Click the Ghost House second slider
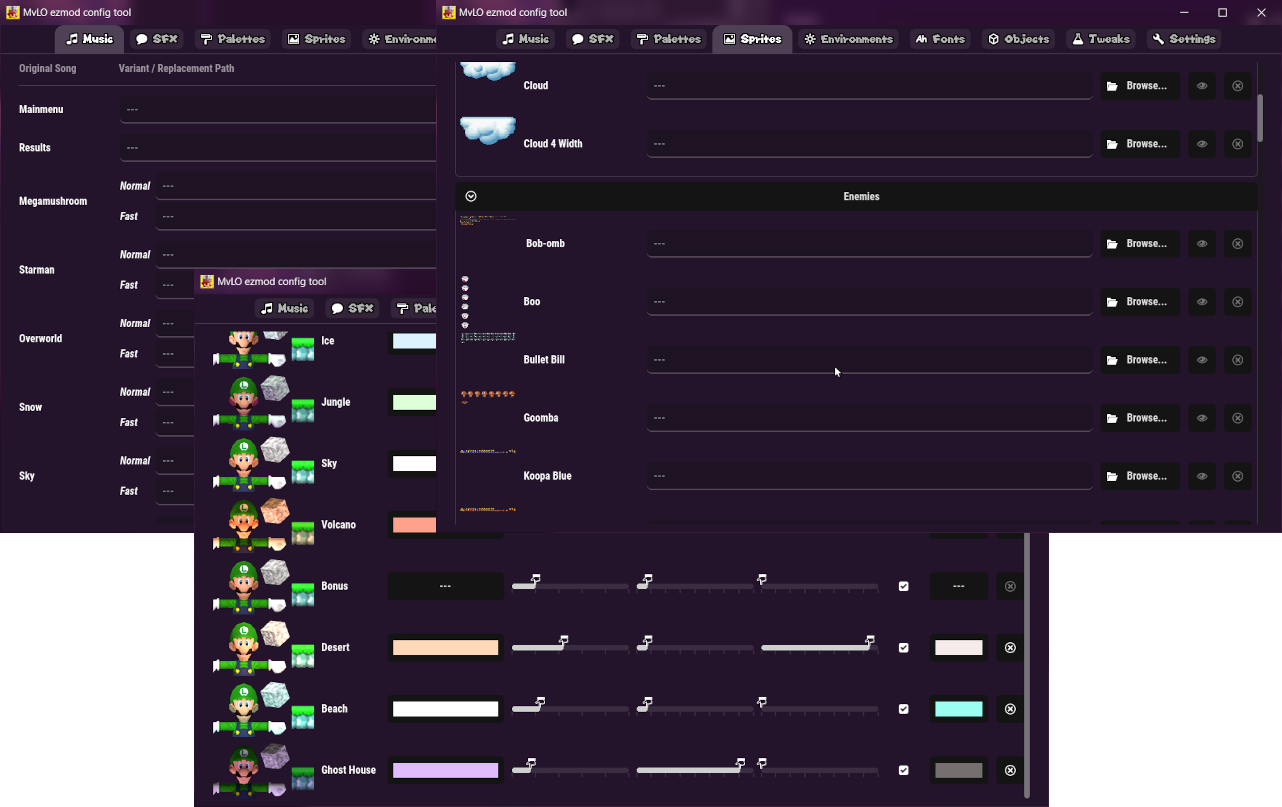Screen dimensions: 1282x807 pyautogui.click(x=695, y=768)
